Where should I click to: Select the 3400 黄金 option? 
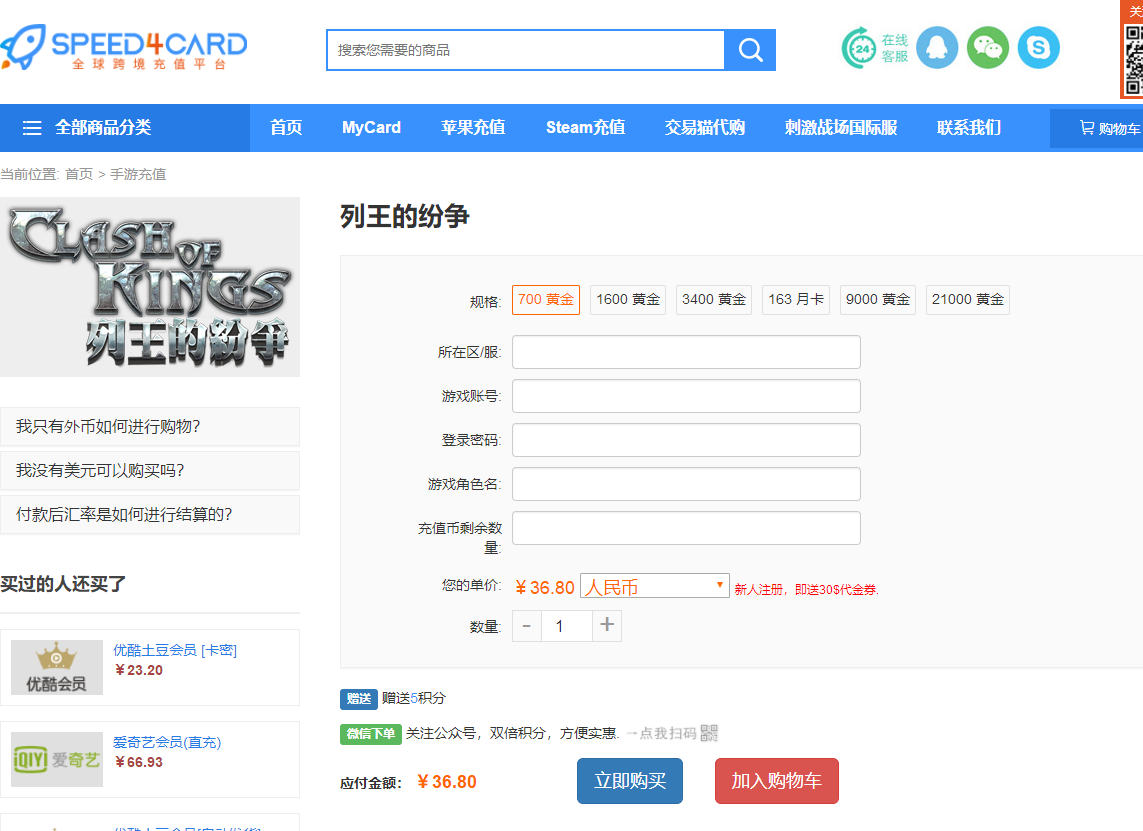[714, 300]
